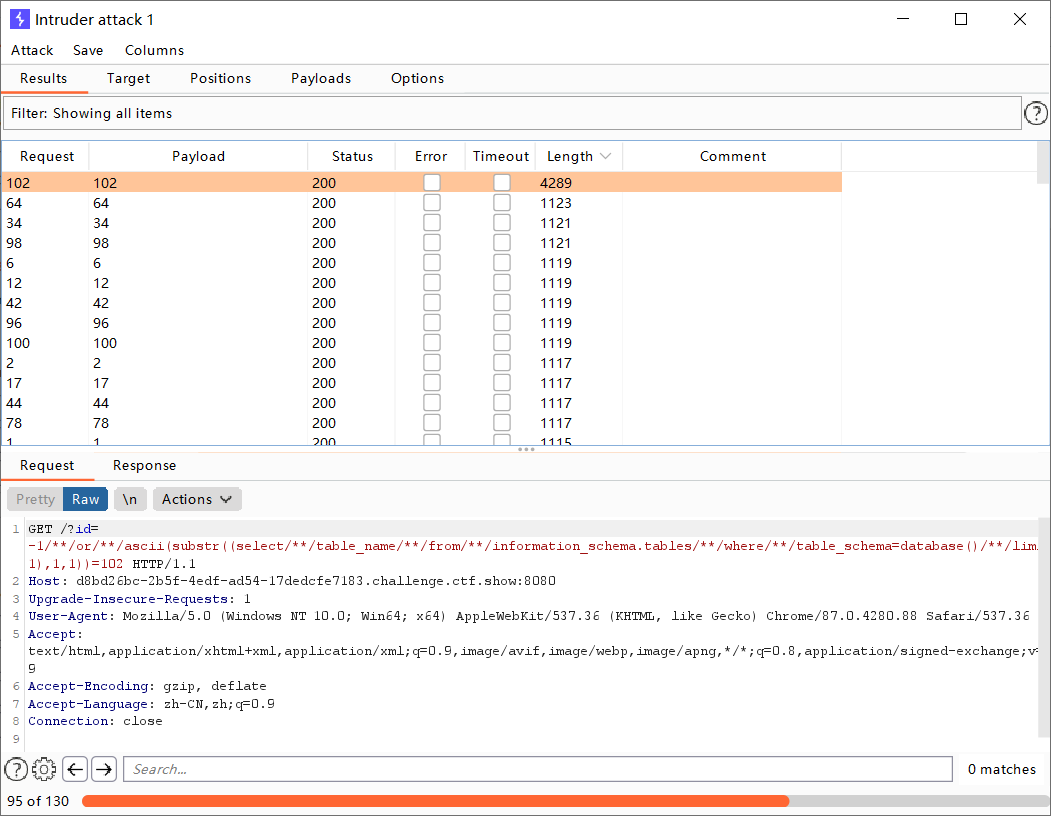Click the Burp Intruder lightning icon in title bar

[19, 19]
